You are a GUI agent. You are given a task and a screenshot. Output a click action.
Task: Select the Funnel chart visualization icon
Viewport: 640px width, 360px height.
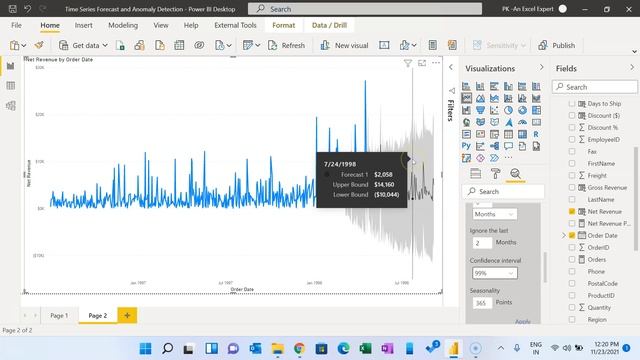tap(480, 110)
